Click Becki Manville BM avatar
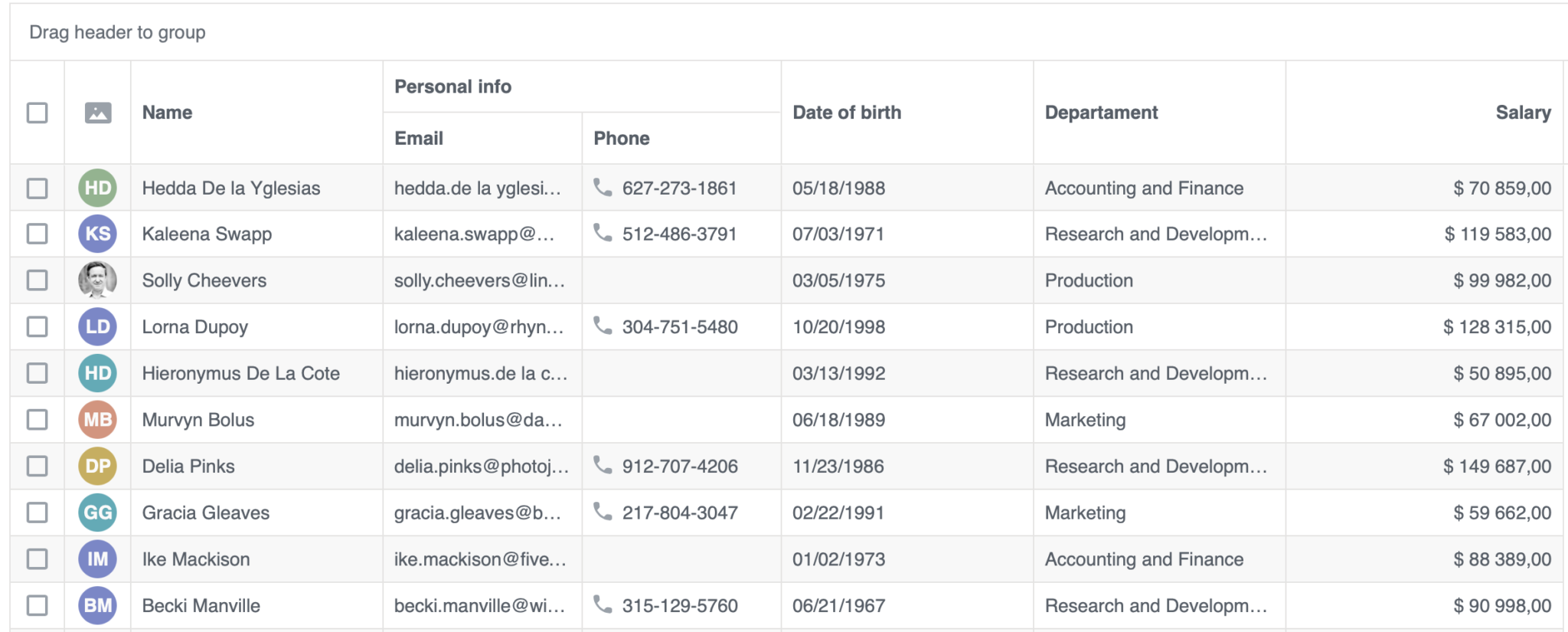 (x=97, y=606)
